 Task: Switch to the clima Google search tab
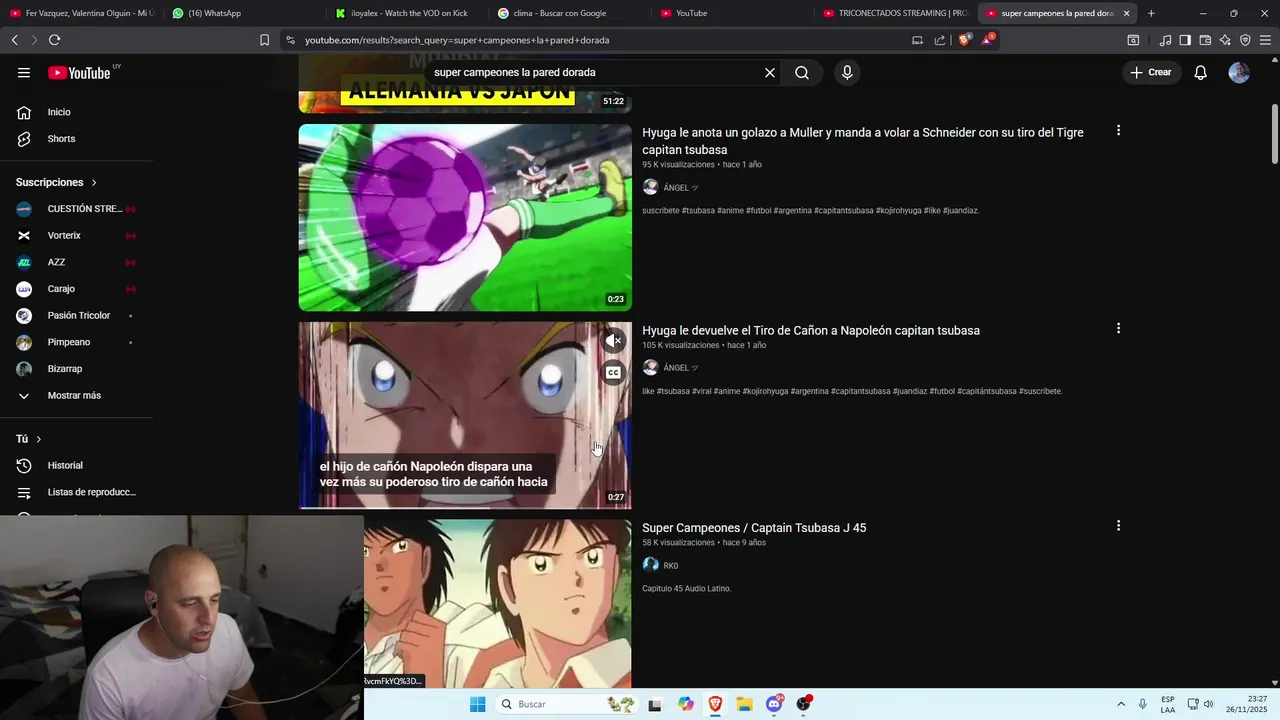coord(570,13)
